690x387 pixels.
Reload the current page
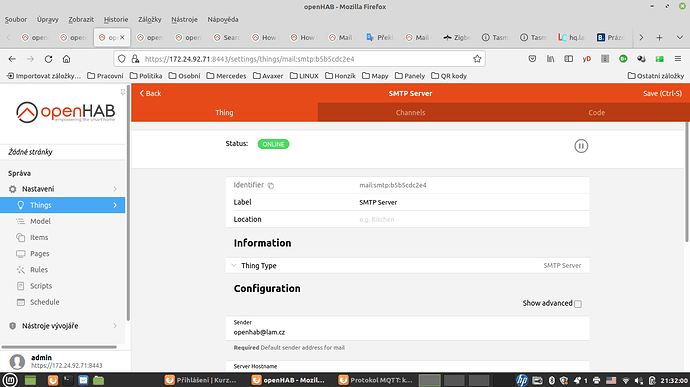coord(48,59)
